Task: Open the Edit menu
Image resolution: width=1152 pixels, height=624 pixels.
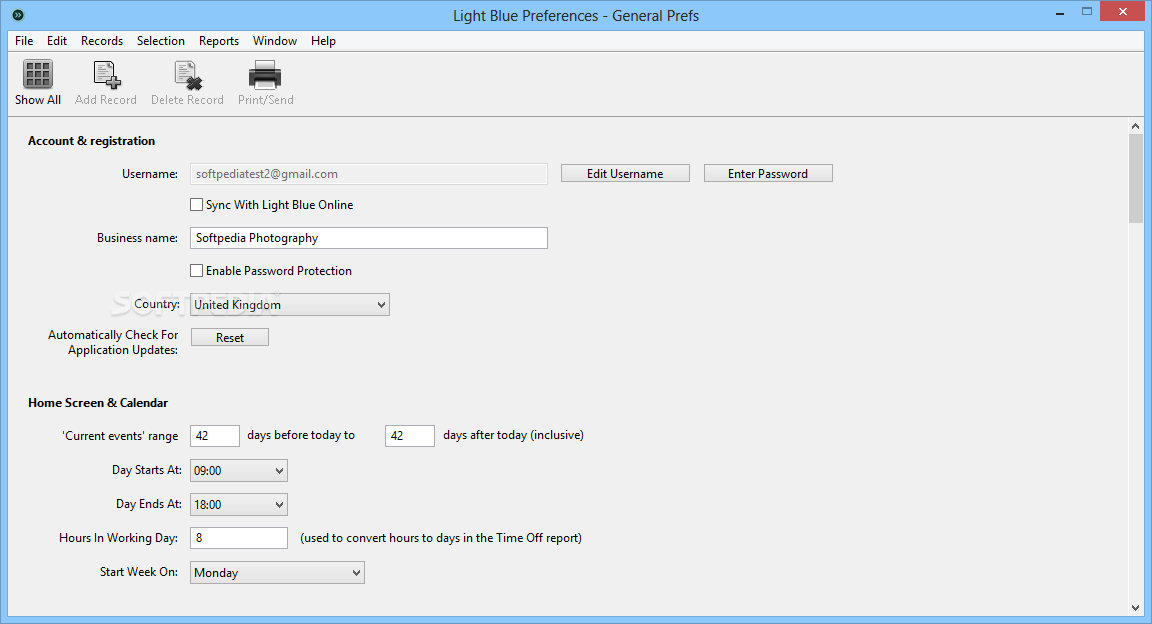Action: [x=57, y=41]
